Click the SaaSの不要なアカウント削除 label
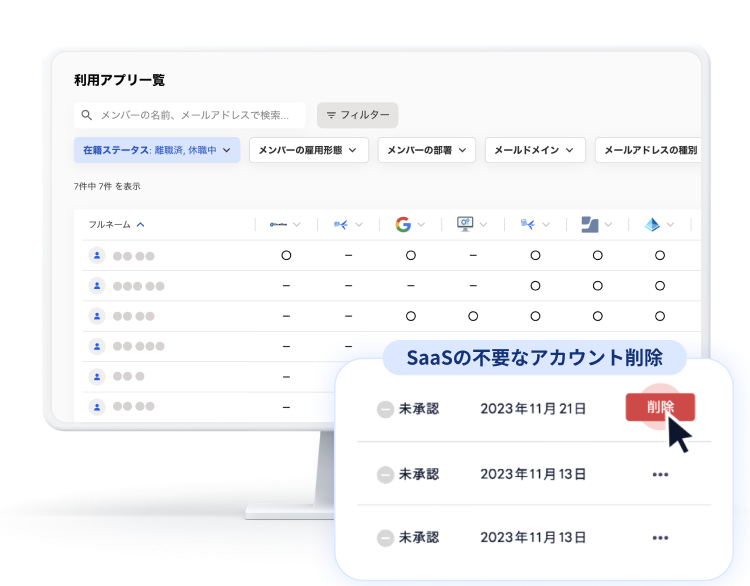 click(x=535, y=358)
